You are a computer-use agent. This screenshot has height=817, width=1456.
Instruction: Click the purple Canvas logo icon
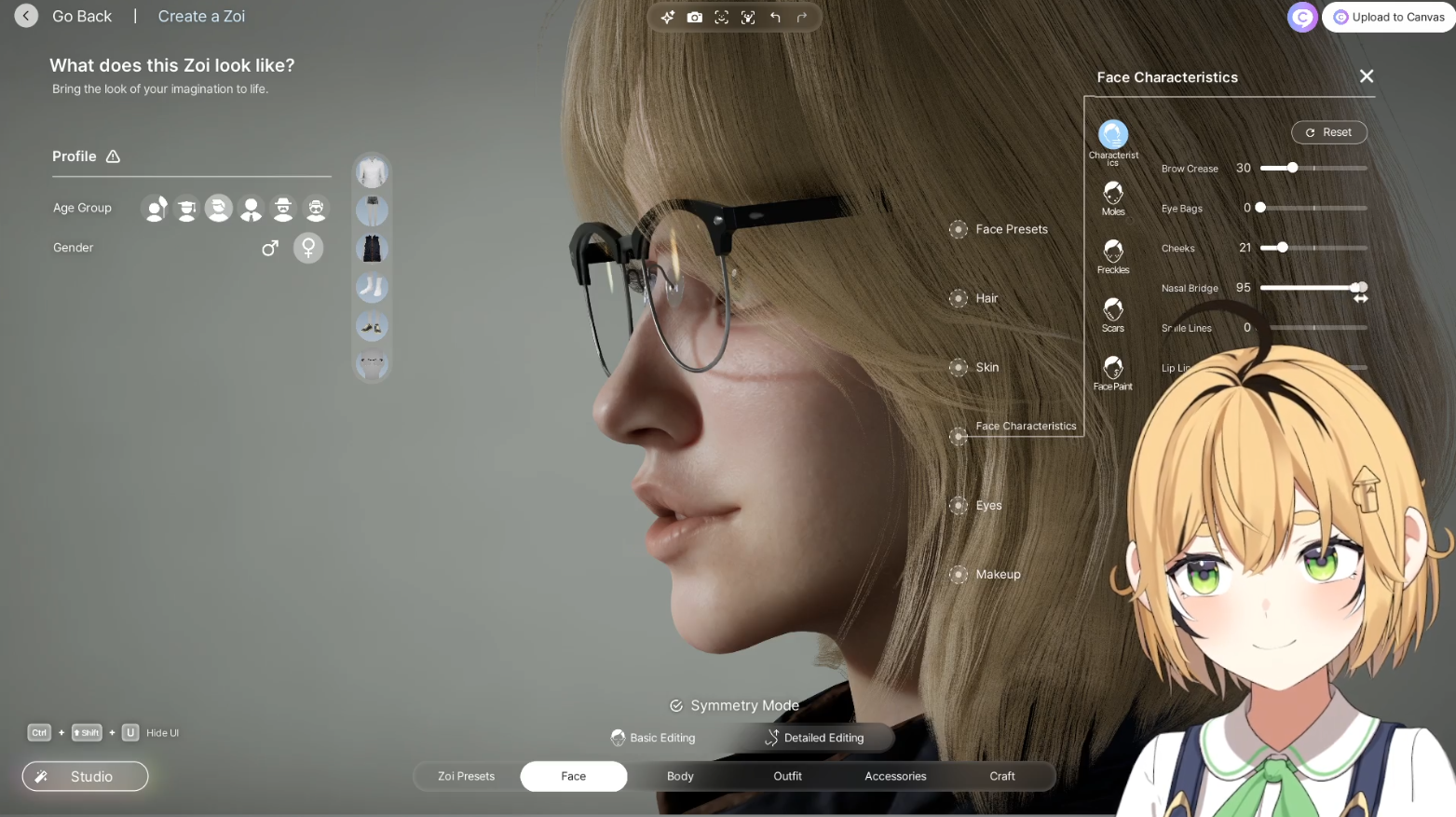click(x=1302, y=17)
